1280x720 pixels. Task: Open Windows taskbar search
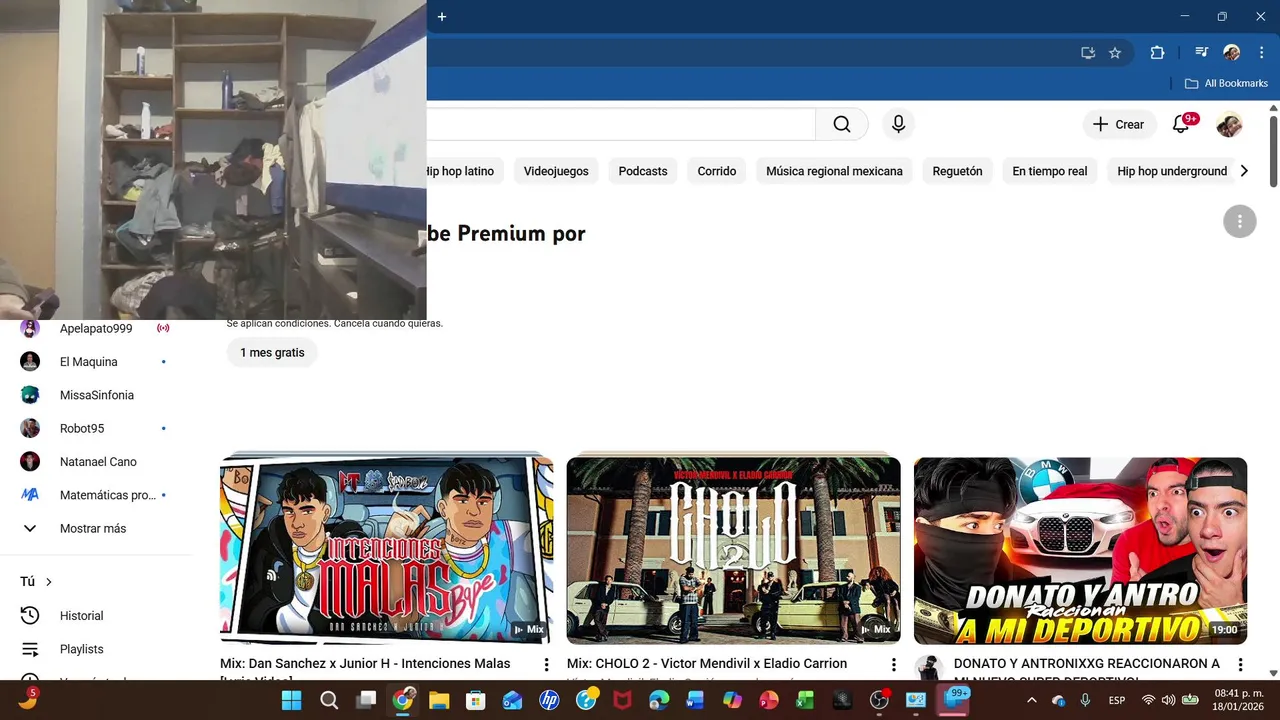click(329, 700)
